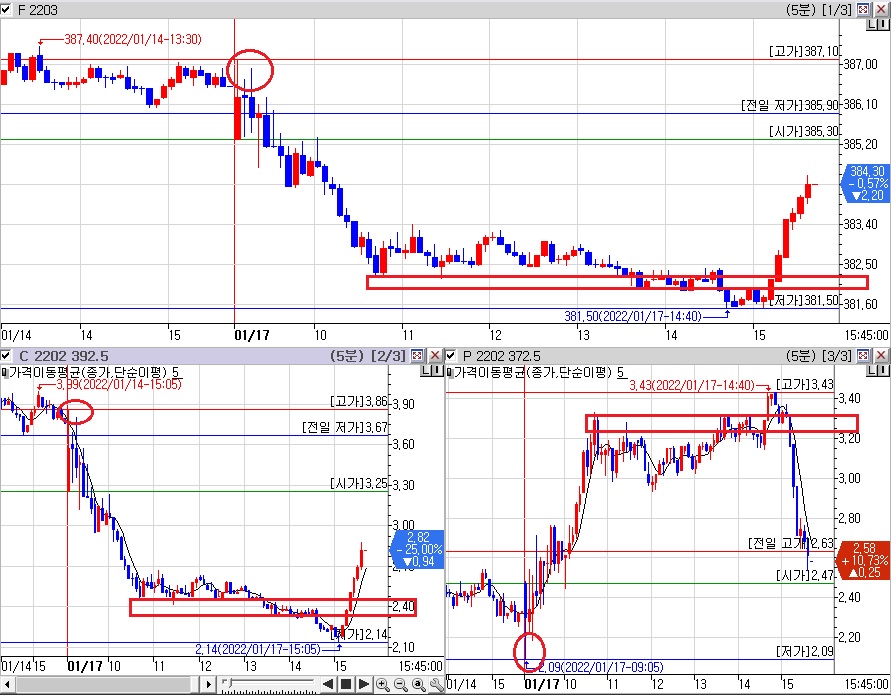Select the moving average indicator label in C 2202 chart
The width and height of the screenshot is (891, 695).
point(94,372)
